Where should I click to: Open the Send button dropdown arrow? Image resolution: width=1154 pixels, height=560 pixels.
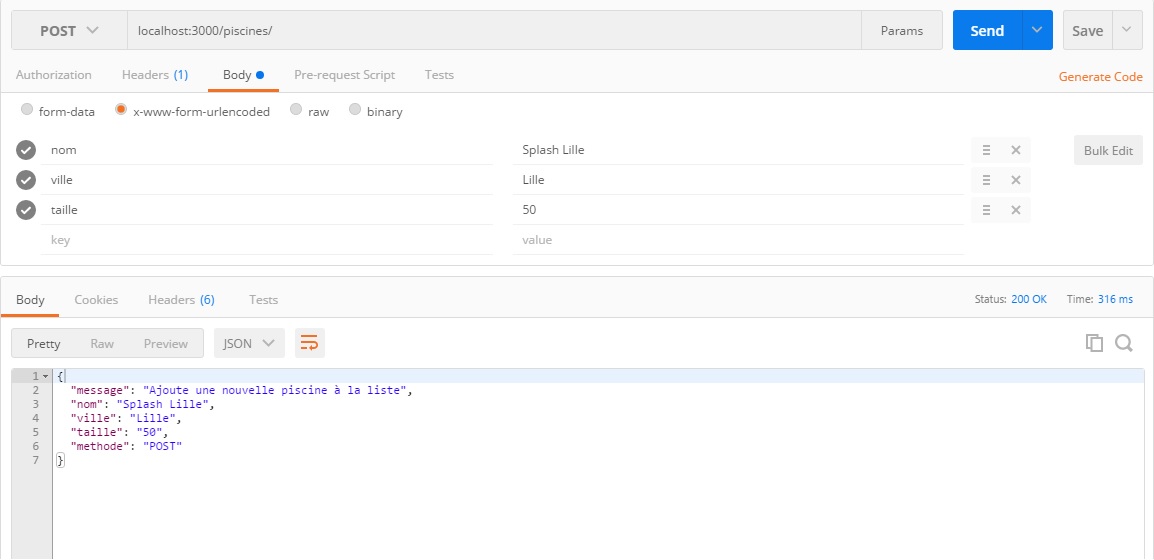click(1037, 30)
